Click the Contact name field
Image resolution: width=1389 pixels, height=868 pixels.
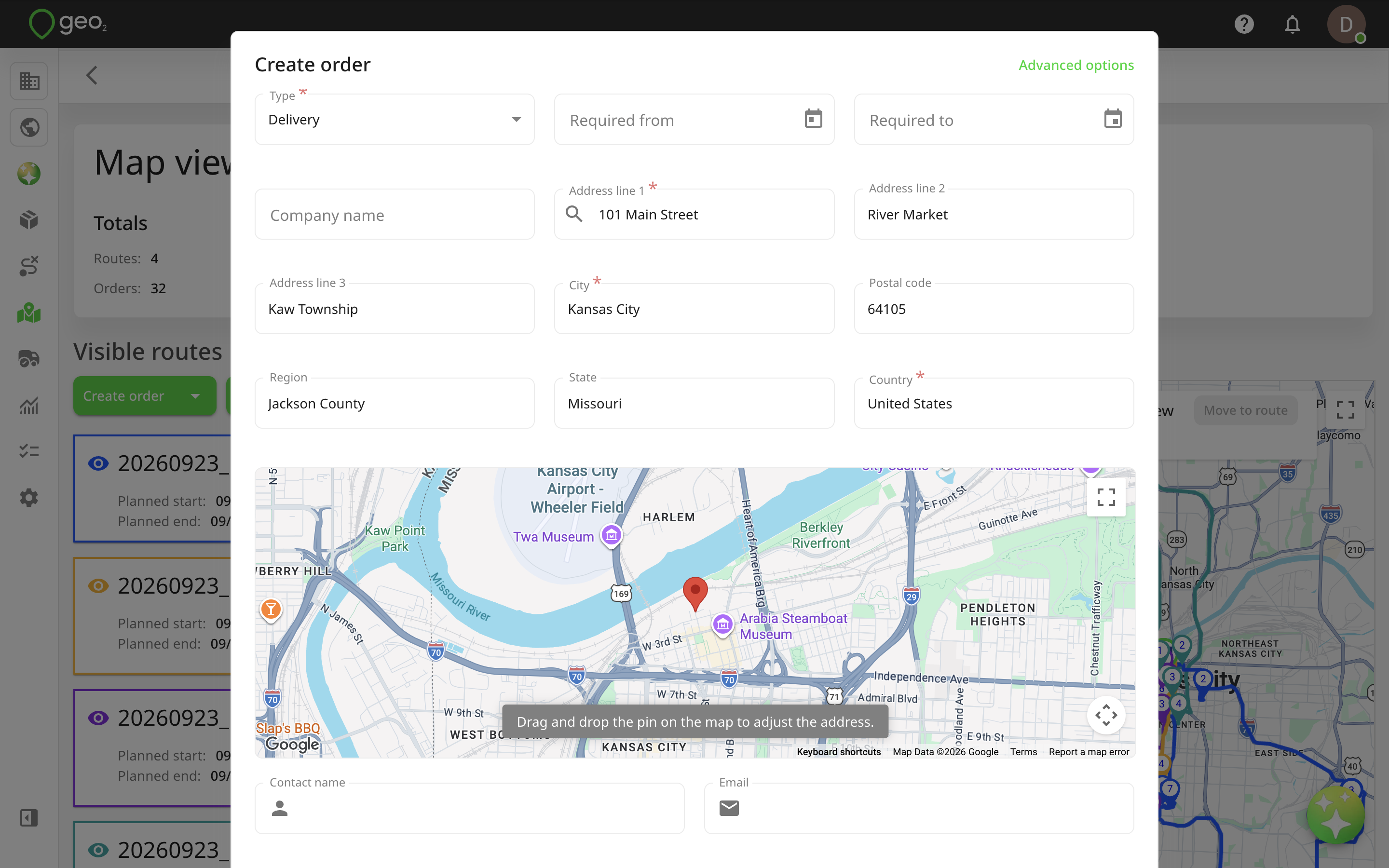click(470, 808)
